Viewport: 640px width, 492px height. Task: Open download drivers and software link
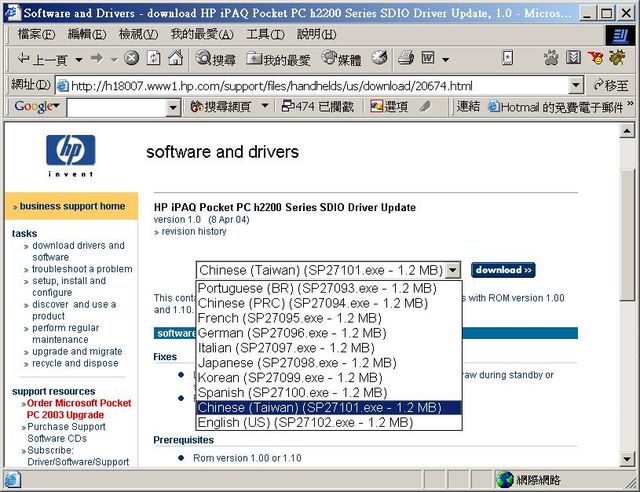(78, 251)
